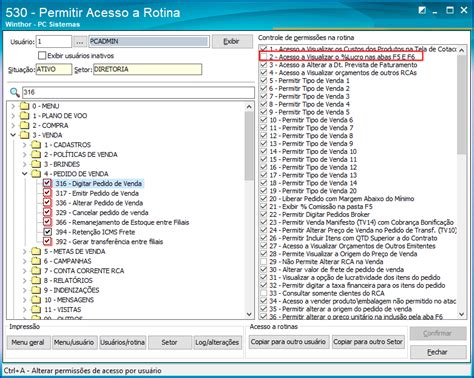Click the 3 - VENDA folder icon
This screenshot has width=474, height=378.
[24, 135]
